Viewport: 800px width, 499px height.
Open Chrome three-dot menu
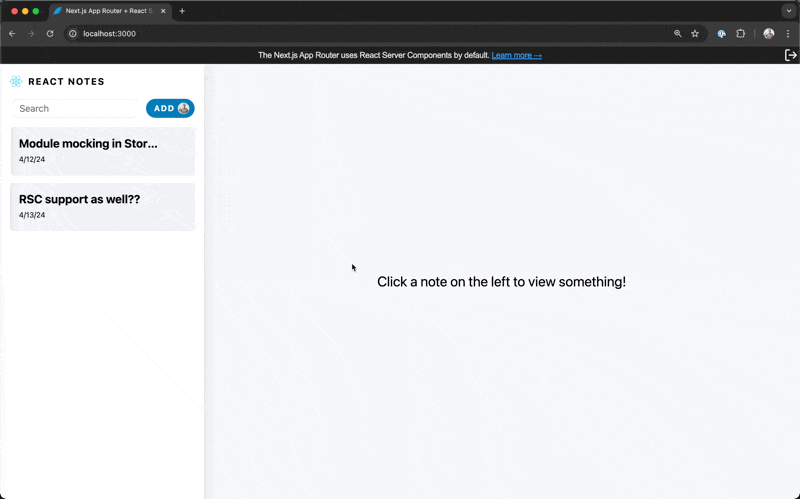pos(788,34)
